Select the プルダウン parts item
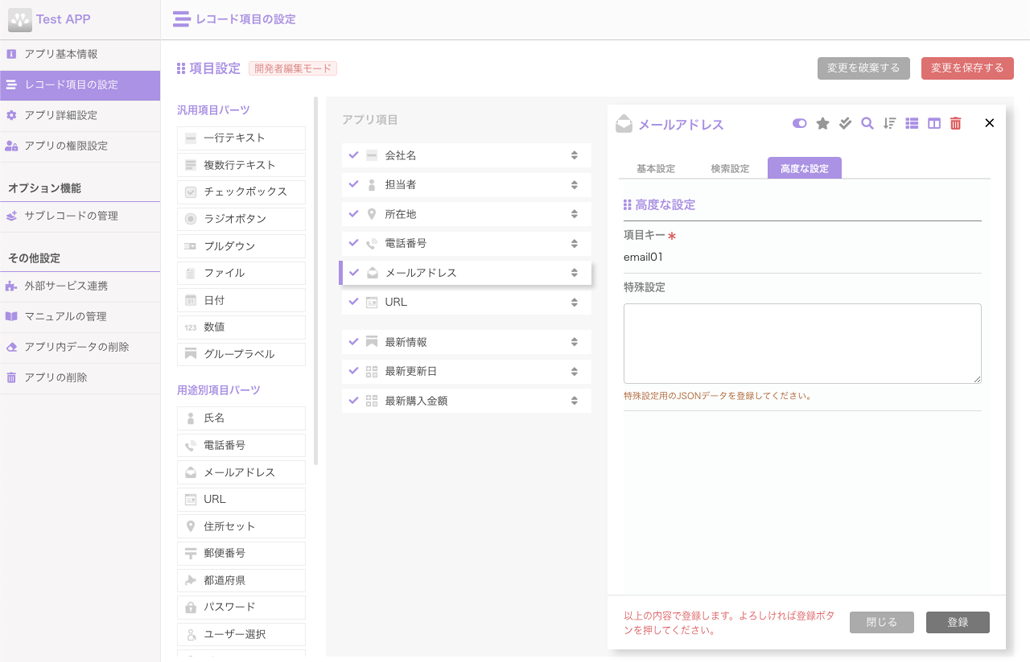Viewport: 1030px width, 662px height. (x=241, y=246)
